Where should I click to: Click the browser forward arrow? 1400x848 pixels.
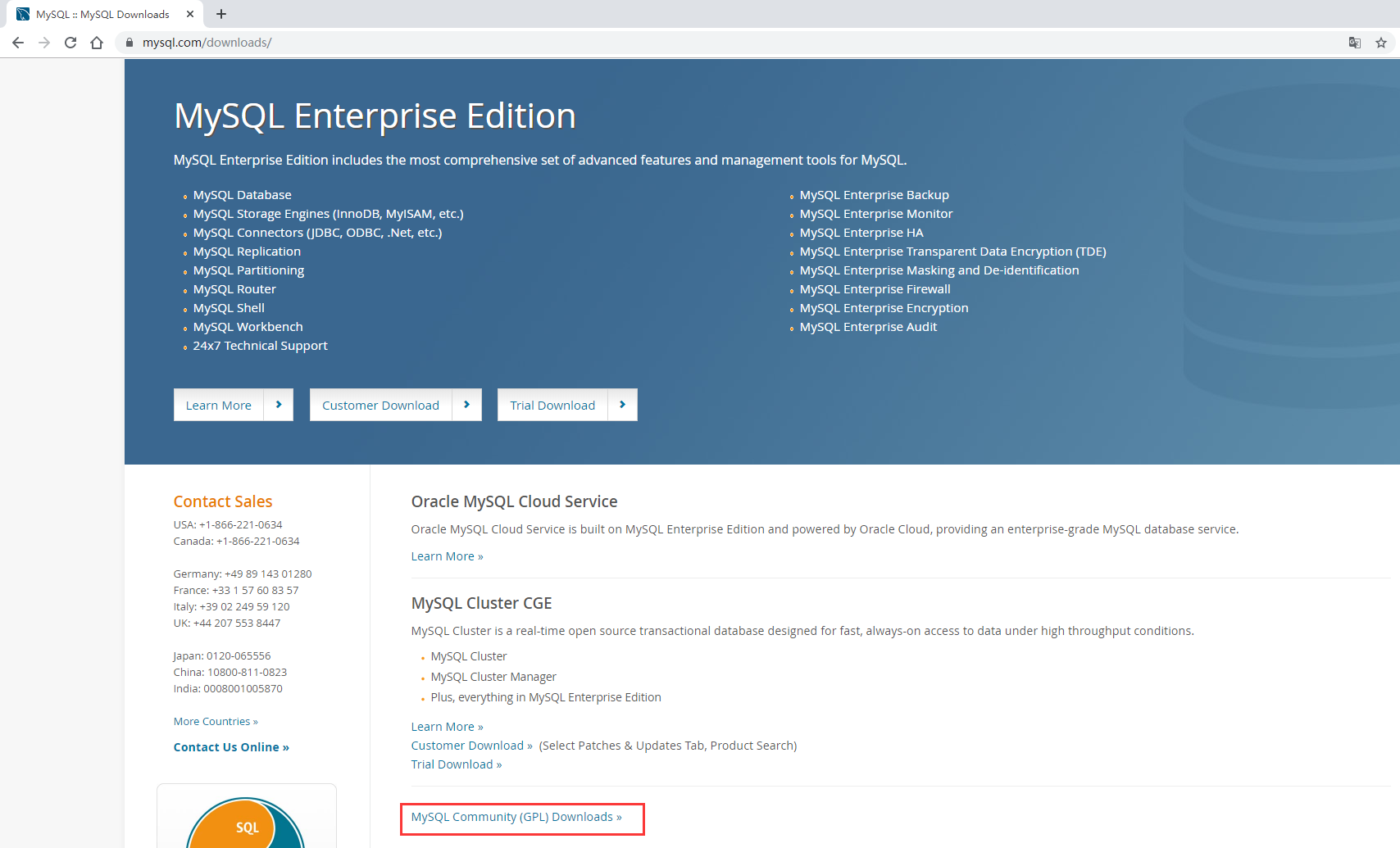tap(44, 43)
